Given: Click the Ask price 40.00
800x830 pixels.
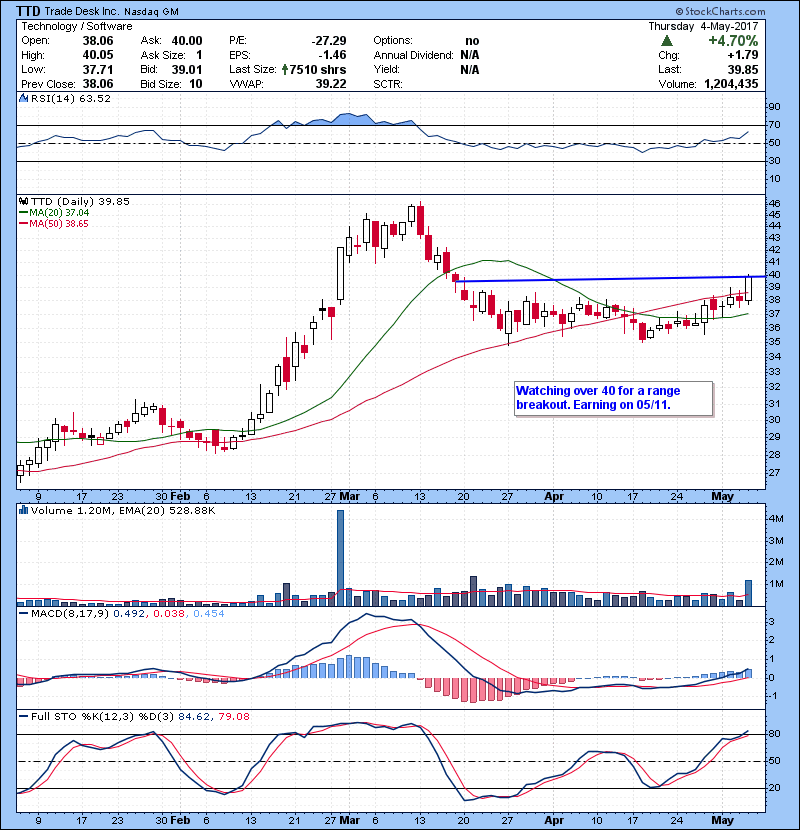Looking at the screenshot, I should tap(187, 41).
